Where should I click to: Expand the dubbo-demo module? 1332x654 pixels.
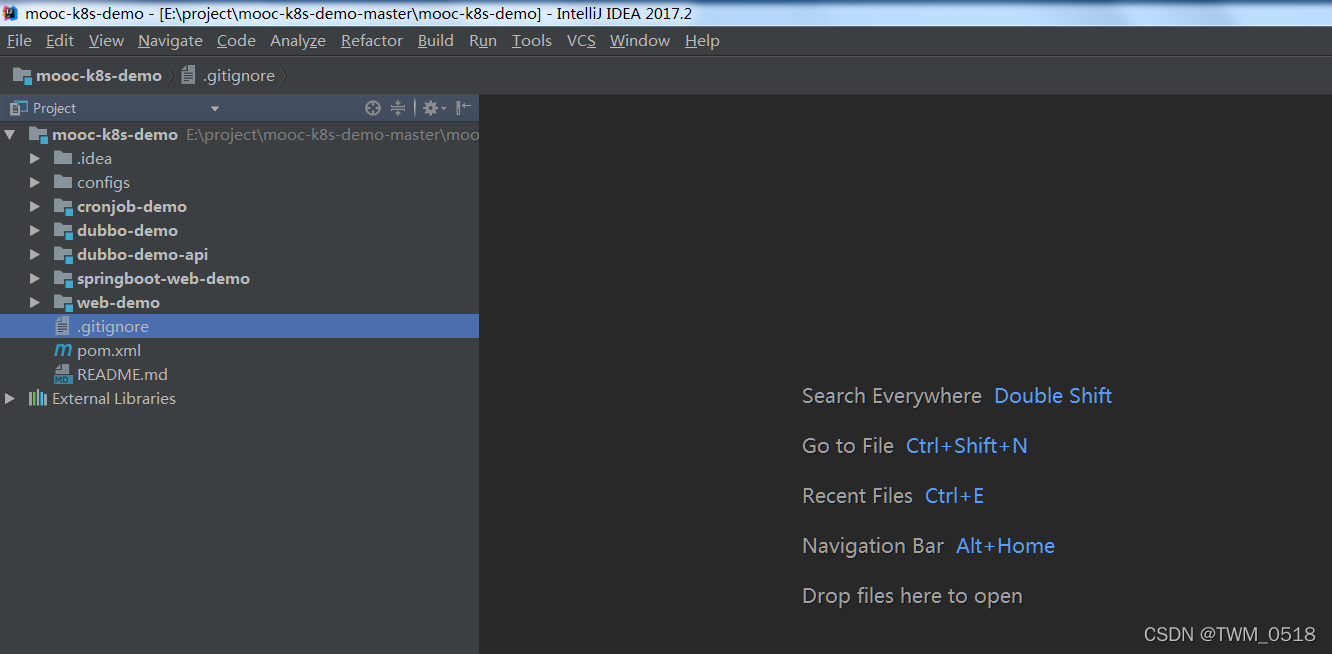pos(35,230)
